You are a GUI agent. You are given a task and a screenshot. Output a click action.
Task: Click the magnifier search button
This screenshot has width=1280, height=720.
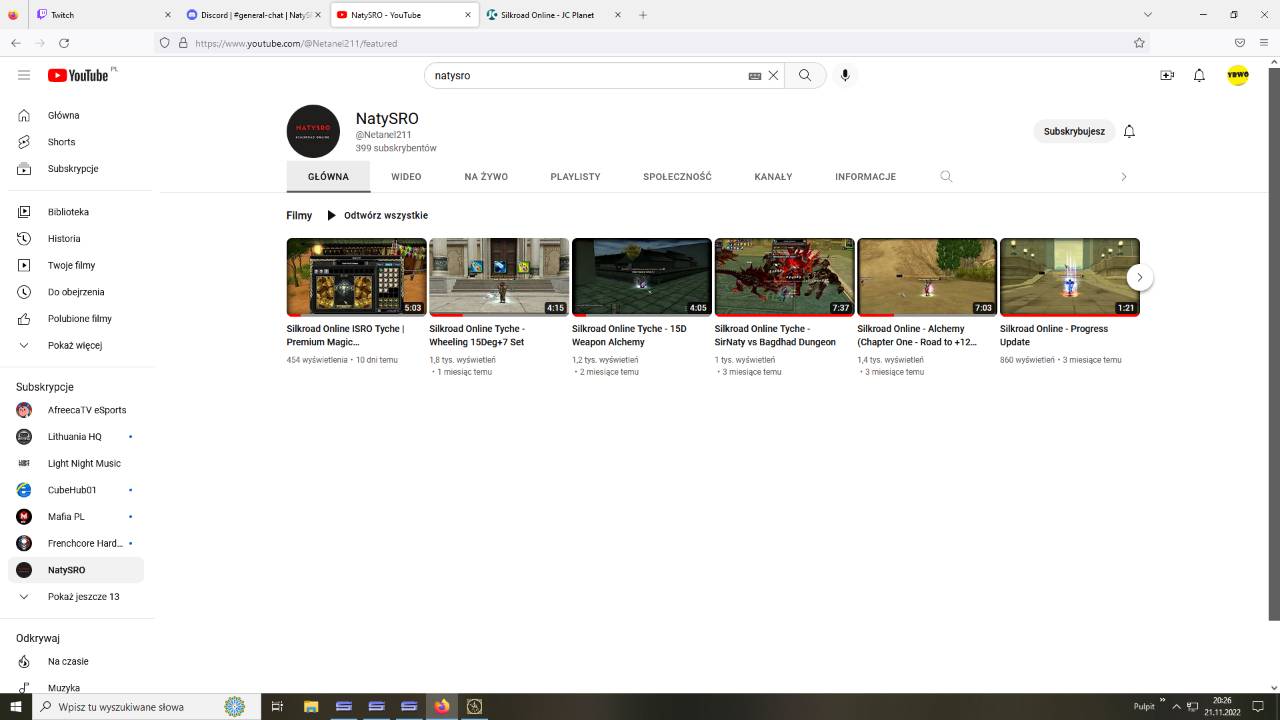[805, 75]
